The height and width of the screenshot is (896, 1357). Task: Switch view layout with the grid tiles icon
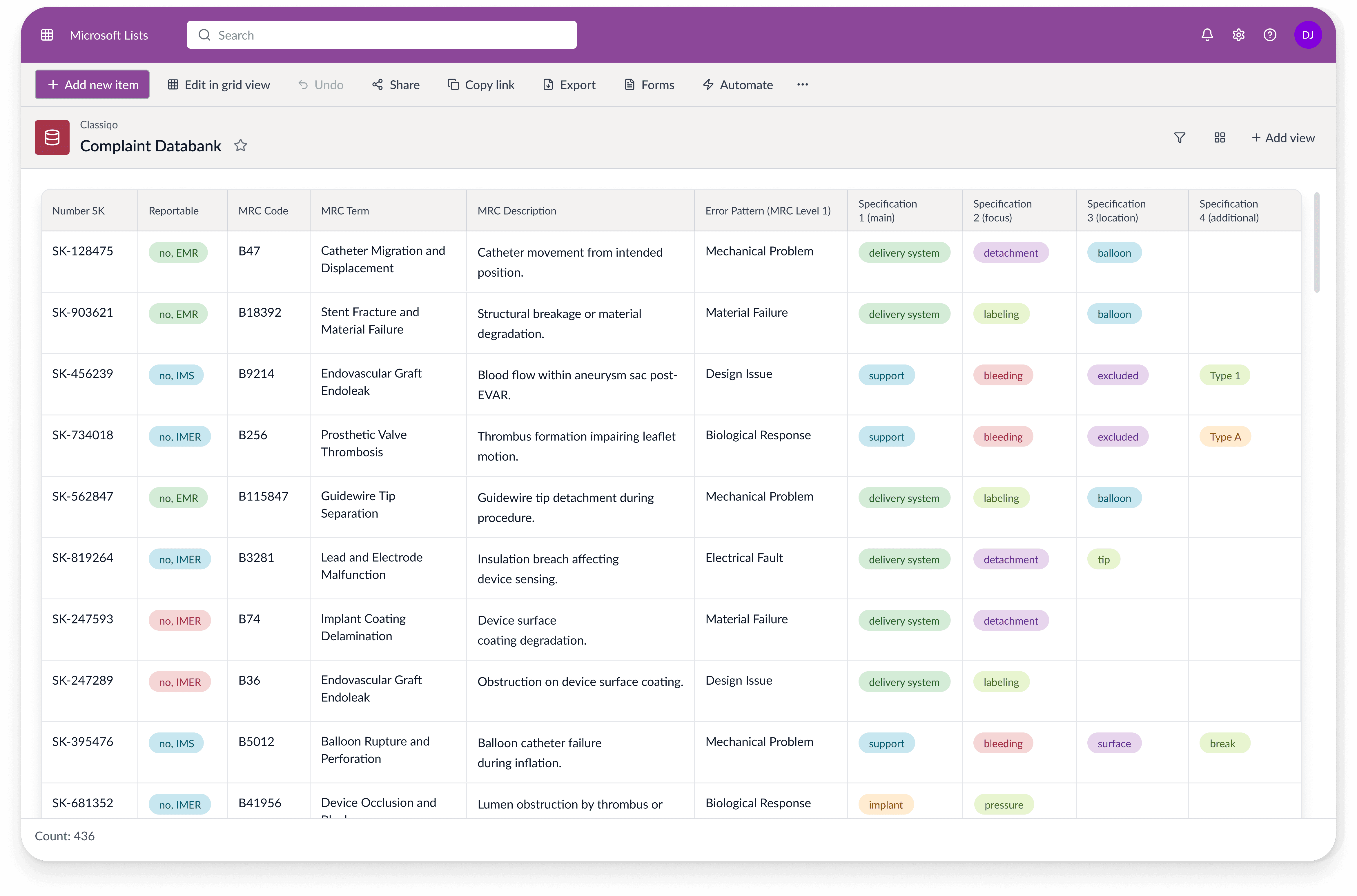[1219, 138]
